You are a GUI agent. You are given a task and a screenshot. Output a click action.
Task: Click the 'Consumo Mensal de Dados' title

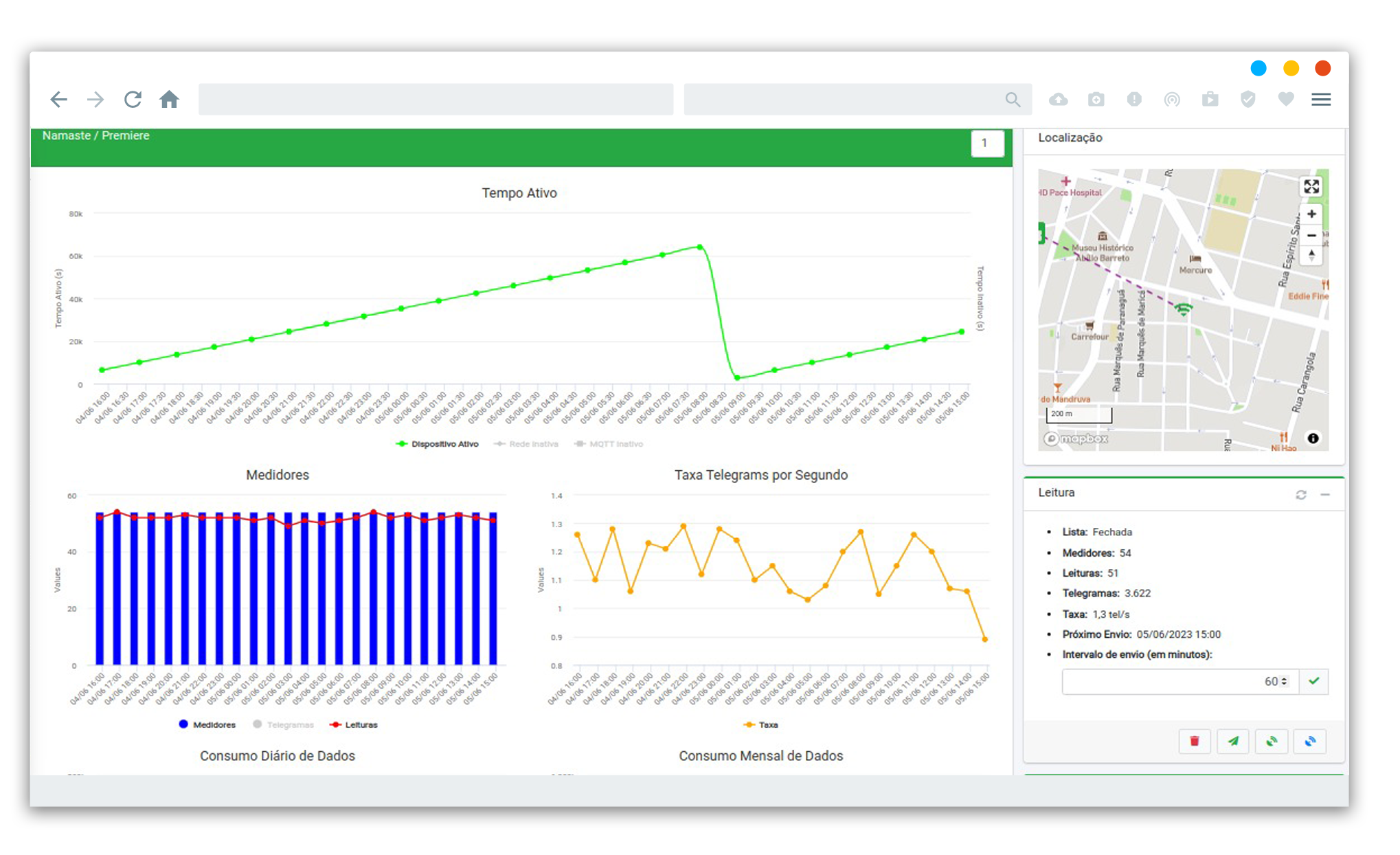click(x=760, y=755)
